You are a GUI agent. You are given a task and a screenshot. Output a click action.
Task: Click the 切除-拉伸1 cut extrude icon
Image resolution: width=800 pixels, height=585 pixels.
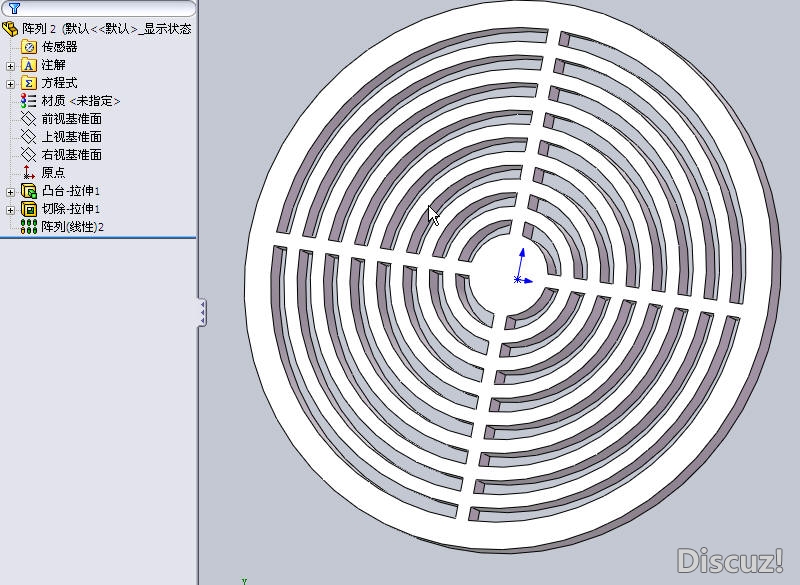[x=29, y=209]
